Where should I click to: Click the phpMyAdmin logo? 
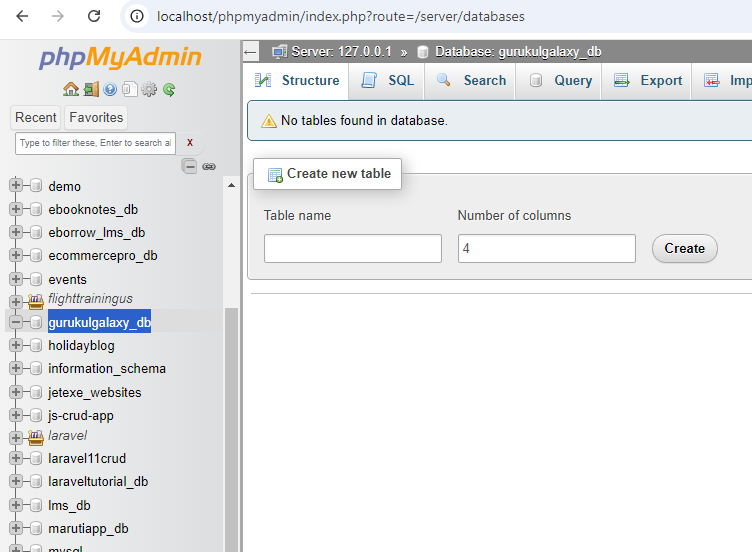coord(120,57)
